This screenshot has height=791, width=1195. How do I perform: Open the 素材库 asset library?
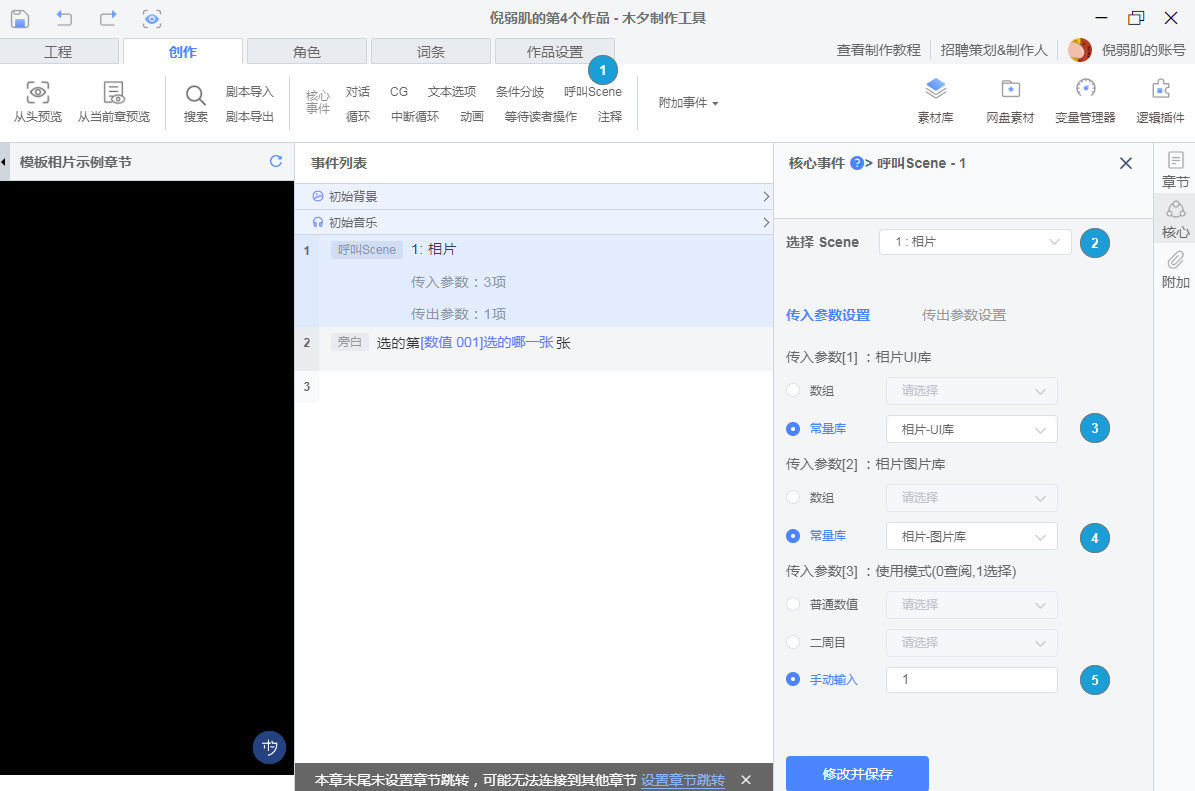click(x=935, y=101)
